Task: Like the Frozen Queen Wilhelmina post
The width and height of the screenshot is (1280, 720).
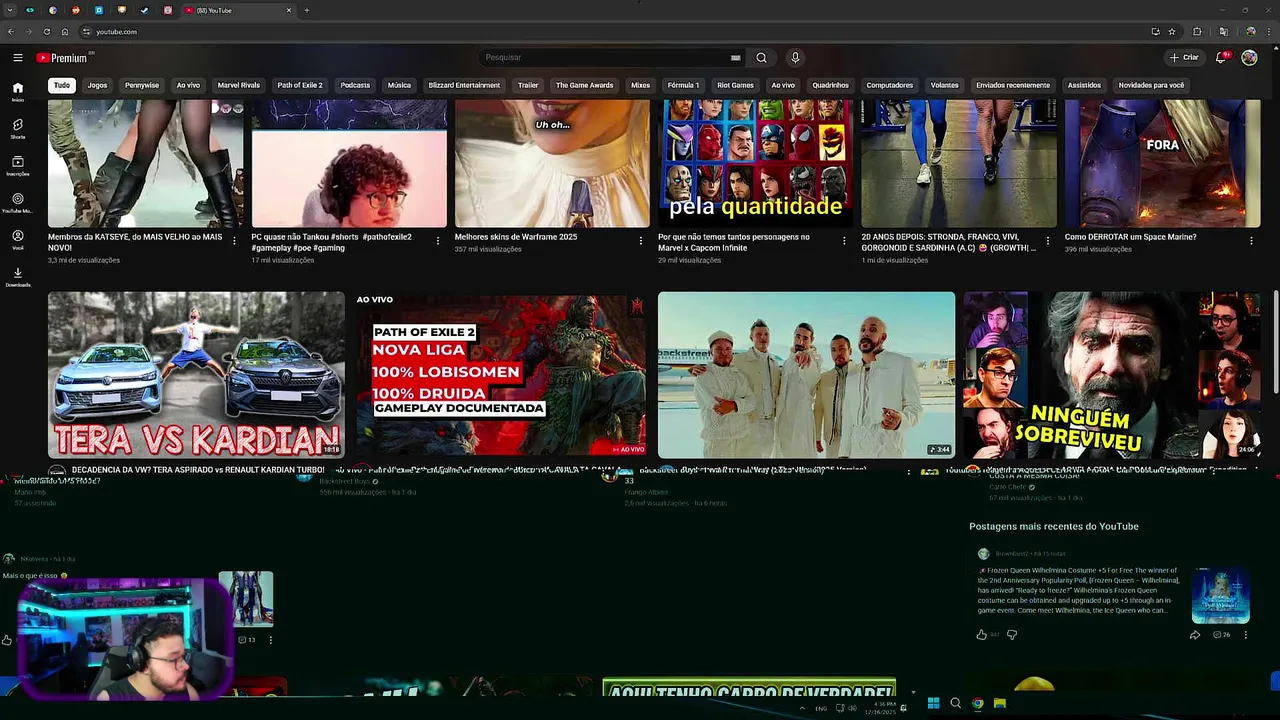Action: click(981, 635)
